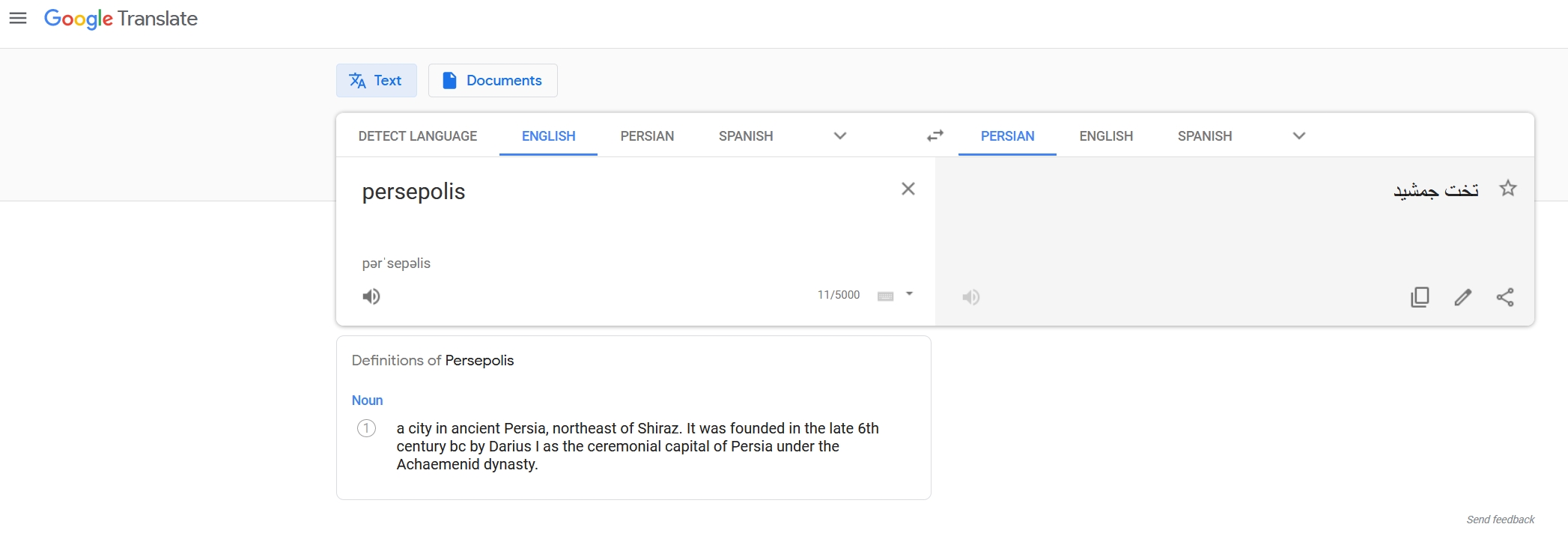The width and height of the screenshot is (1568, 536).
Task: Click the Noun part-of-speech label
Action: 367,401
